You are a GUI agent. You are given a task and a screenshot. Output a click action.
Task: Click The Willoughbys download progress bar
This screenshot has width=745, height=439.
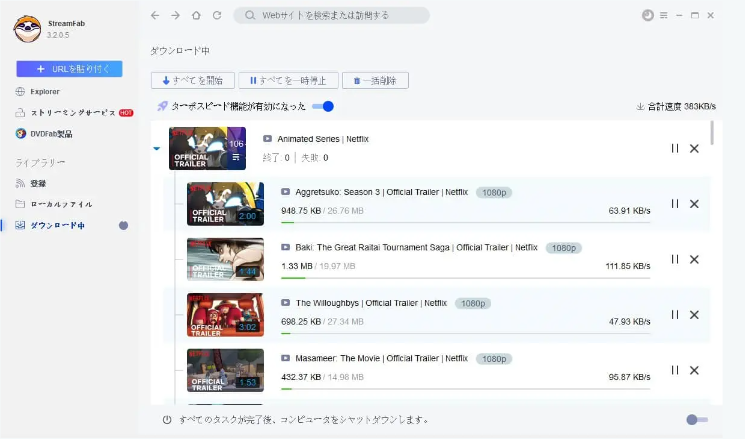coord(466,333)
